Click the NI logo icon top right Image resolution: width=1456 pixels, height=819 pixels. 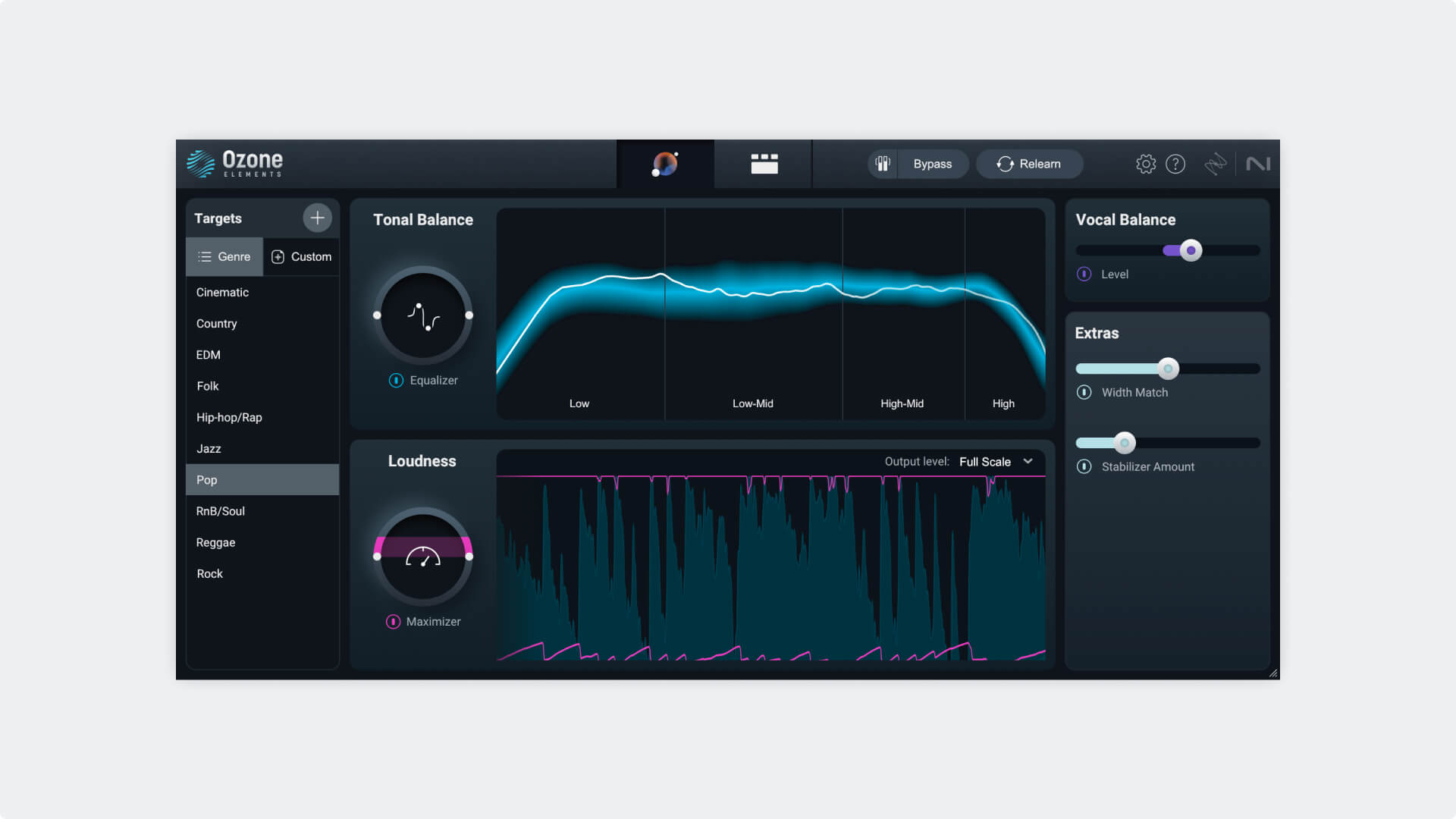(x=1257, y=163)
